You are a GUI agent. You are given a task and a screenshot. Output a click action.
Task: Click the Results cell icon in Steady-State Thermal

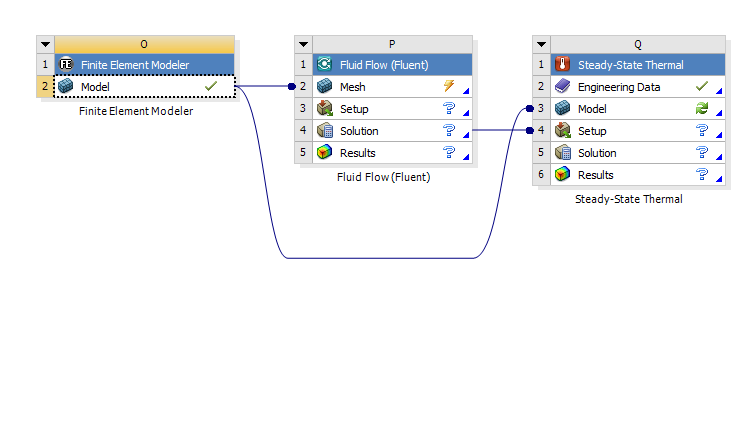point(563,175)
